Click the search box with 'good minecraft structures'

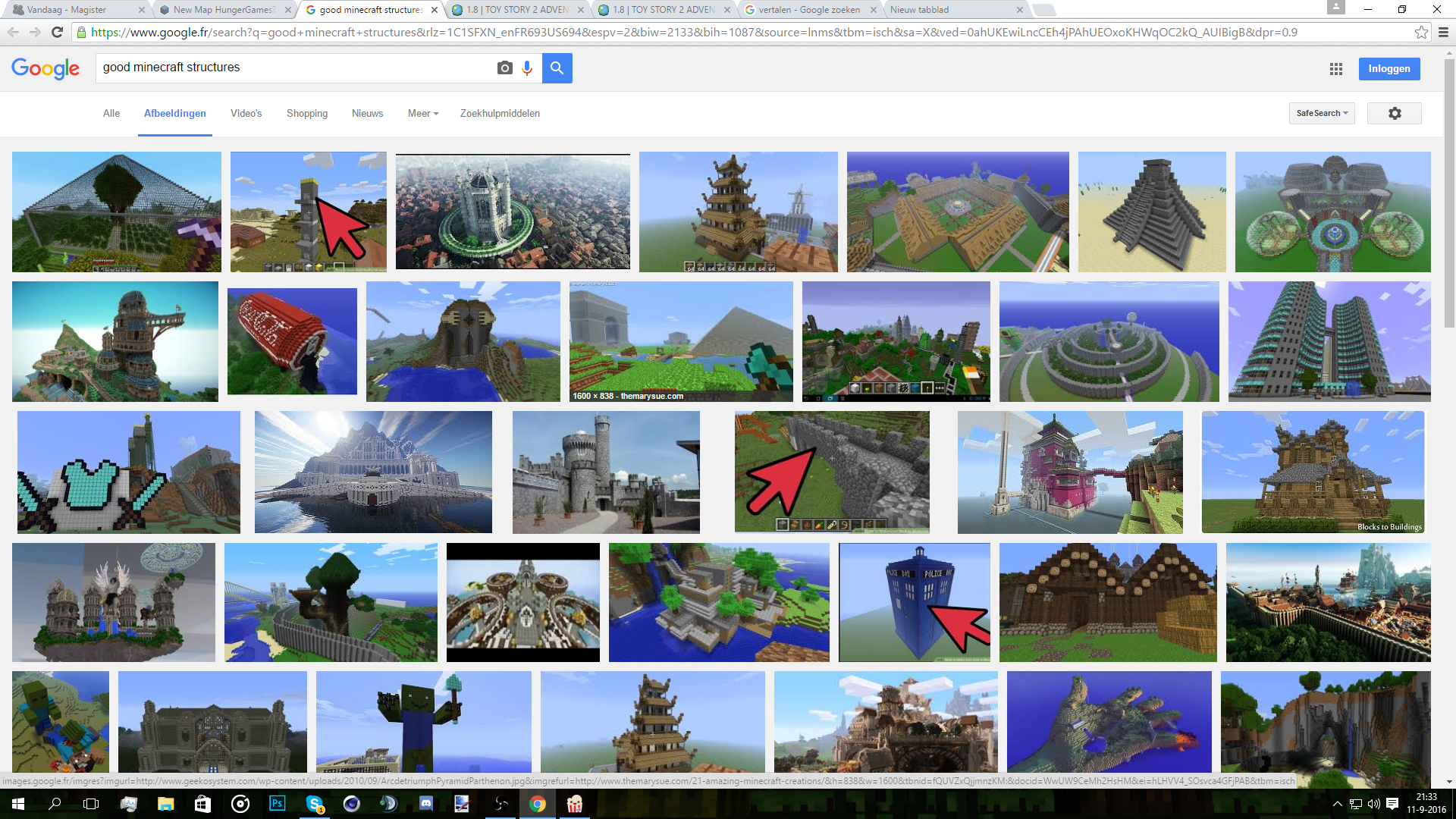(296, 67)
